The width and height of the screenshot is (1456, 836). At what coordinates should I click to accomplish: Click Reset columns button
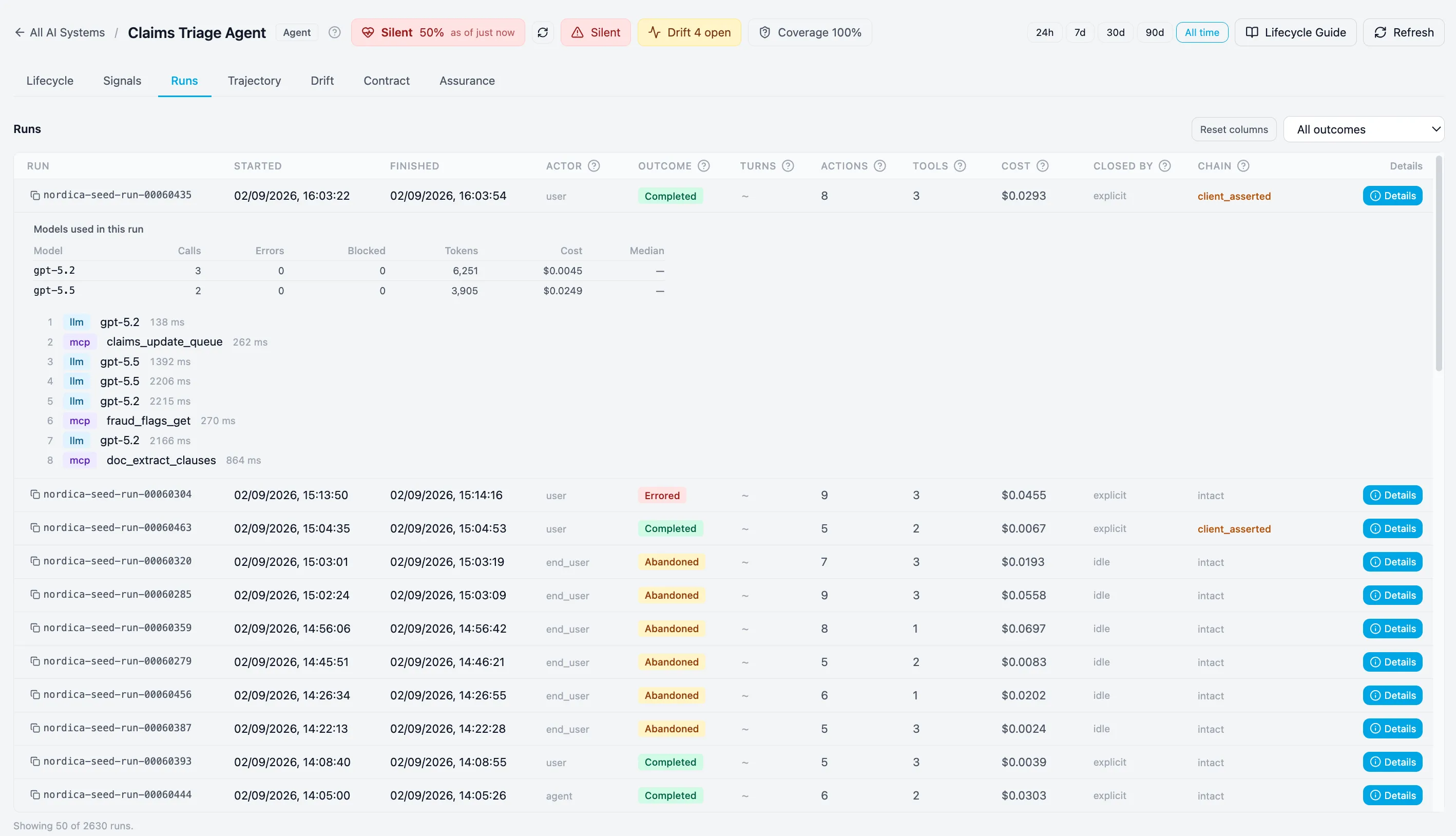(x=1234, y=129)
